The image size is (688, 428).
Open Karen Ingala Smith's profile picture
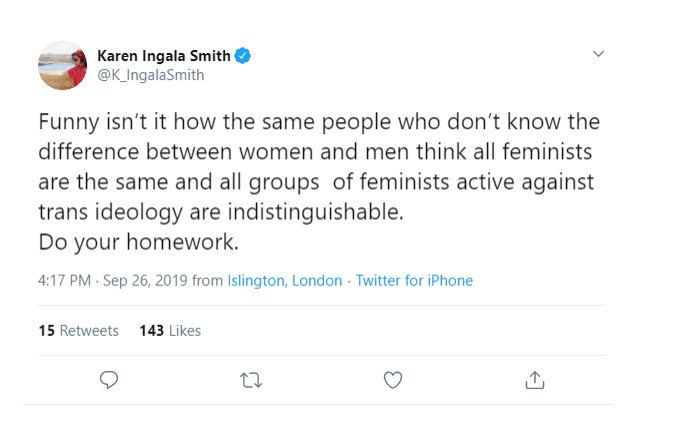tap(63, 65)
